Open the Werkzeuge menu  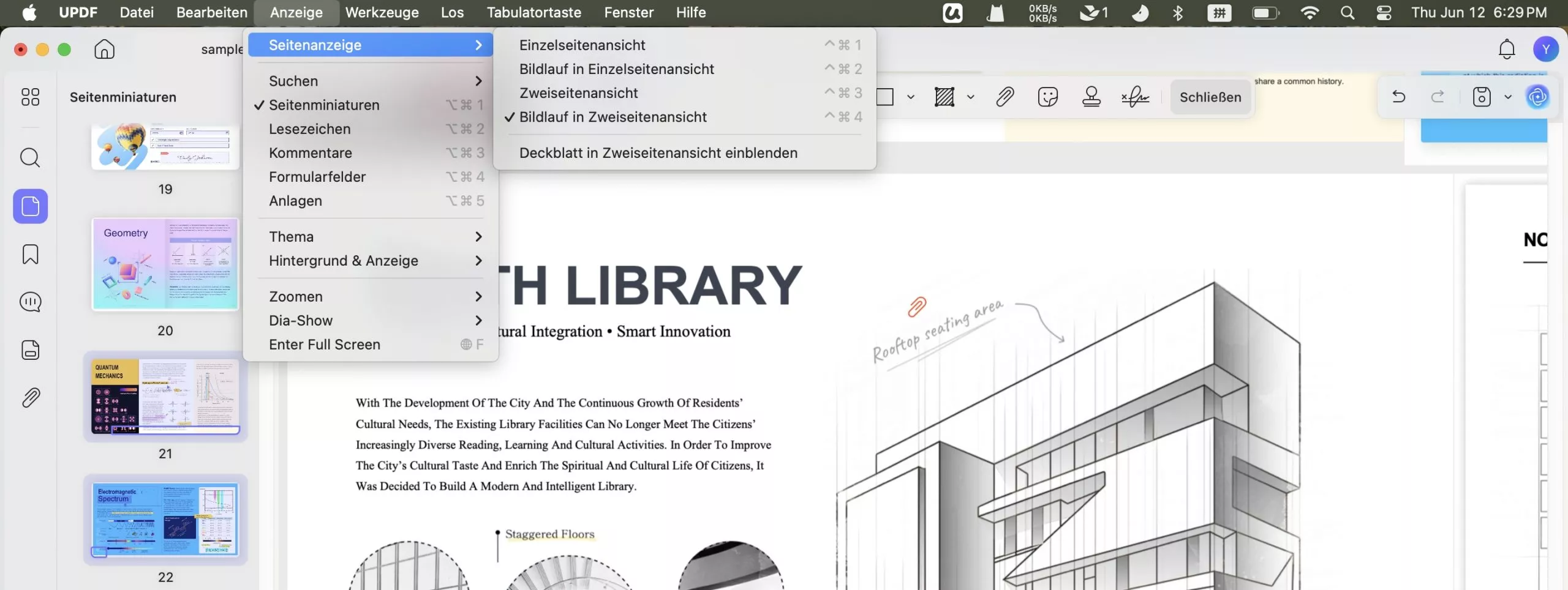click(x=382, y=12)
